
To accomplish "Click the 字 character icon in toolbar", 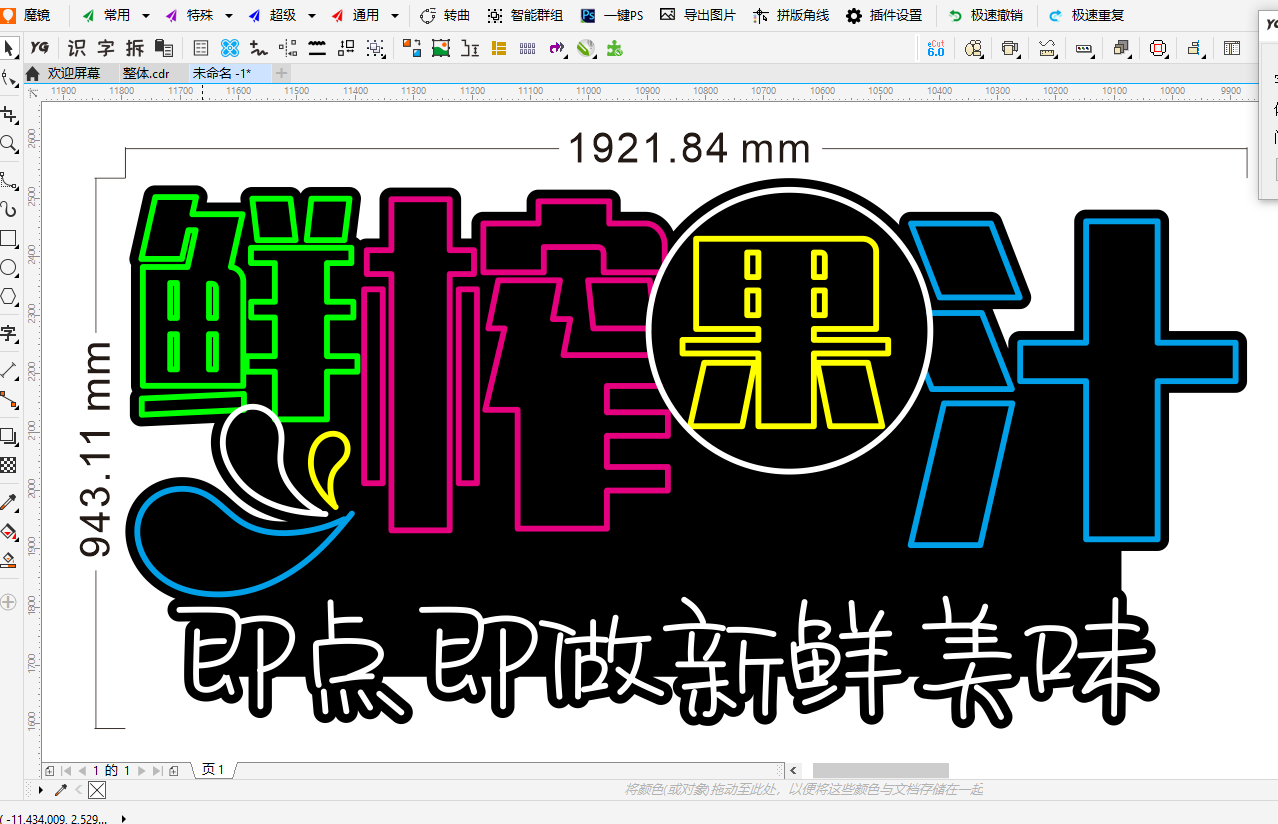I will (x=106, y=47).
